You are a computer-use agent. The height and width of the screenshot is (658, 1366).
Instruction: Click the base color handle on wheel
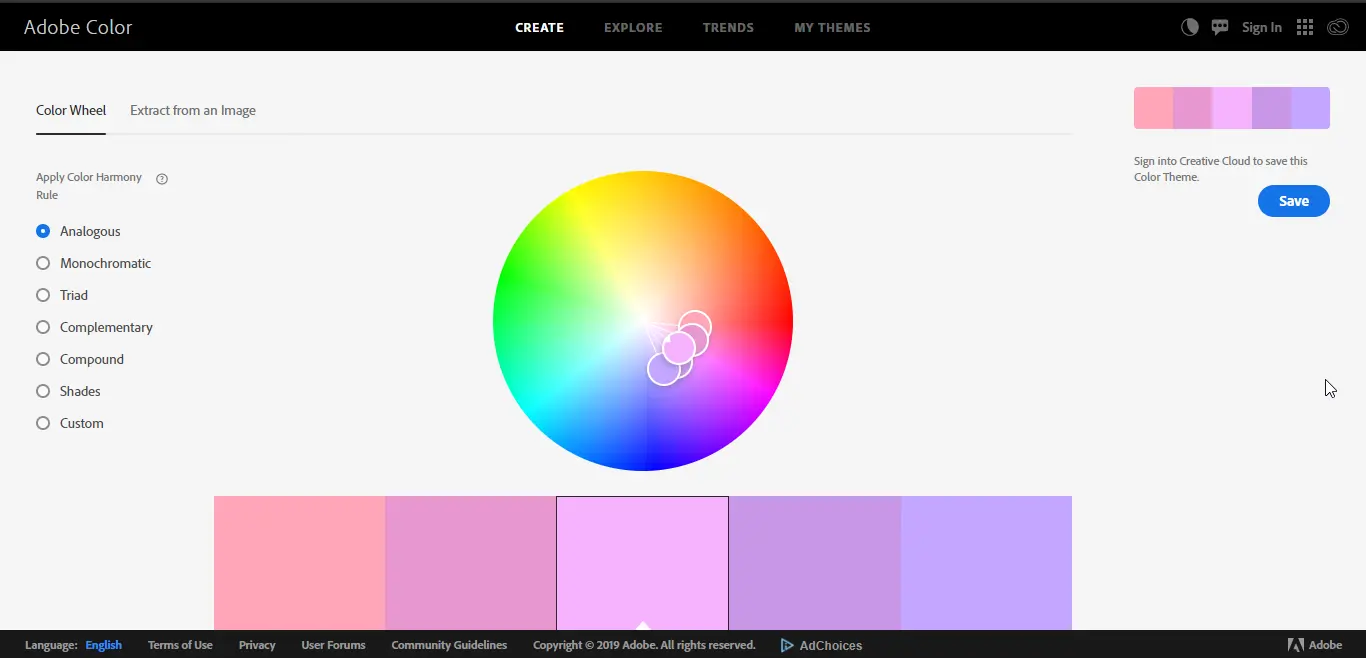point(678,348)
